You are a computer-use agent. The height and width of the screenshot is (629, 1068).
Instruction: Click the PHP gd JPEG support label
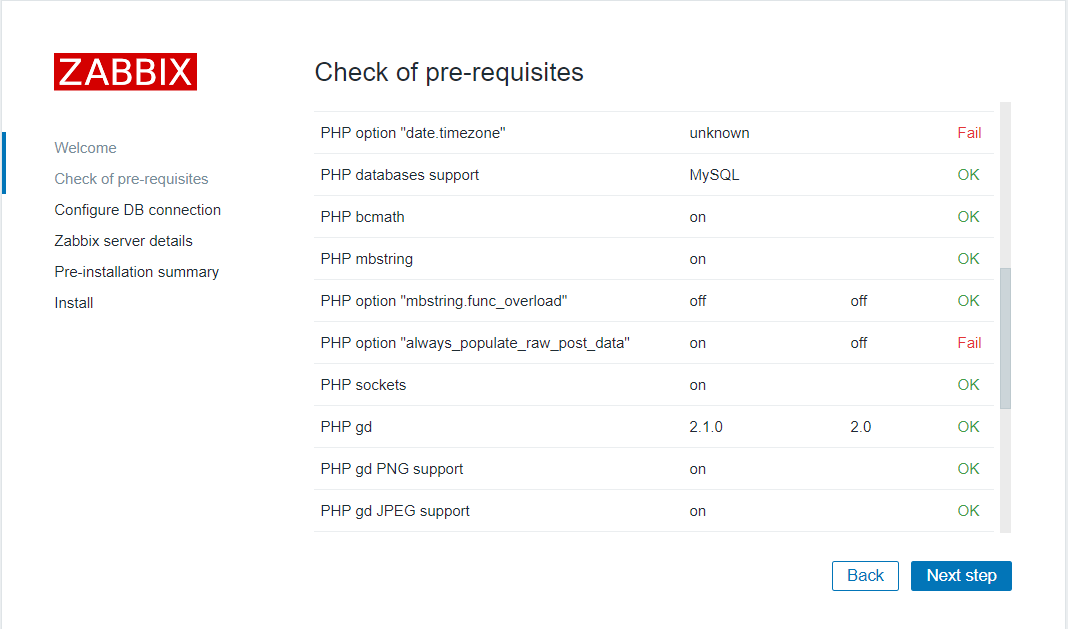click(x=395, y=511)
